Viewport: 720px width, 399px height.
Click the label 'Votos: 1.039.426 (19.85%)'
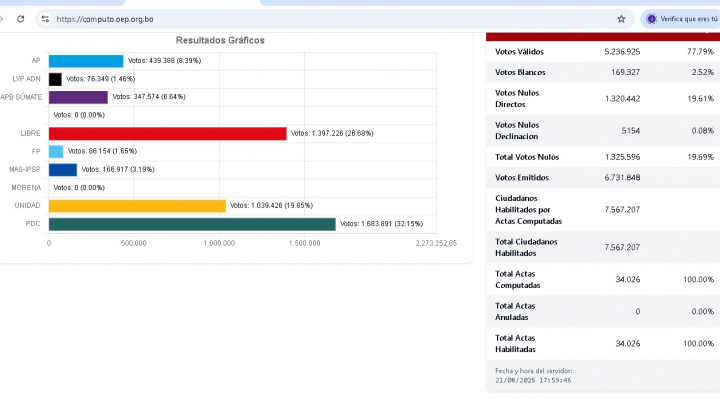click(271, 205)
